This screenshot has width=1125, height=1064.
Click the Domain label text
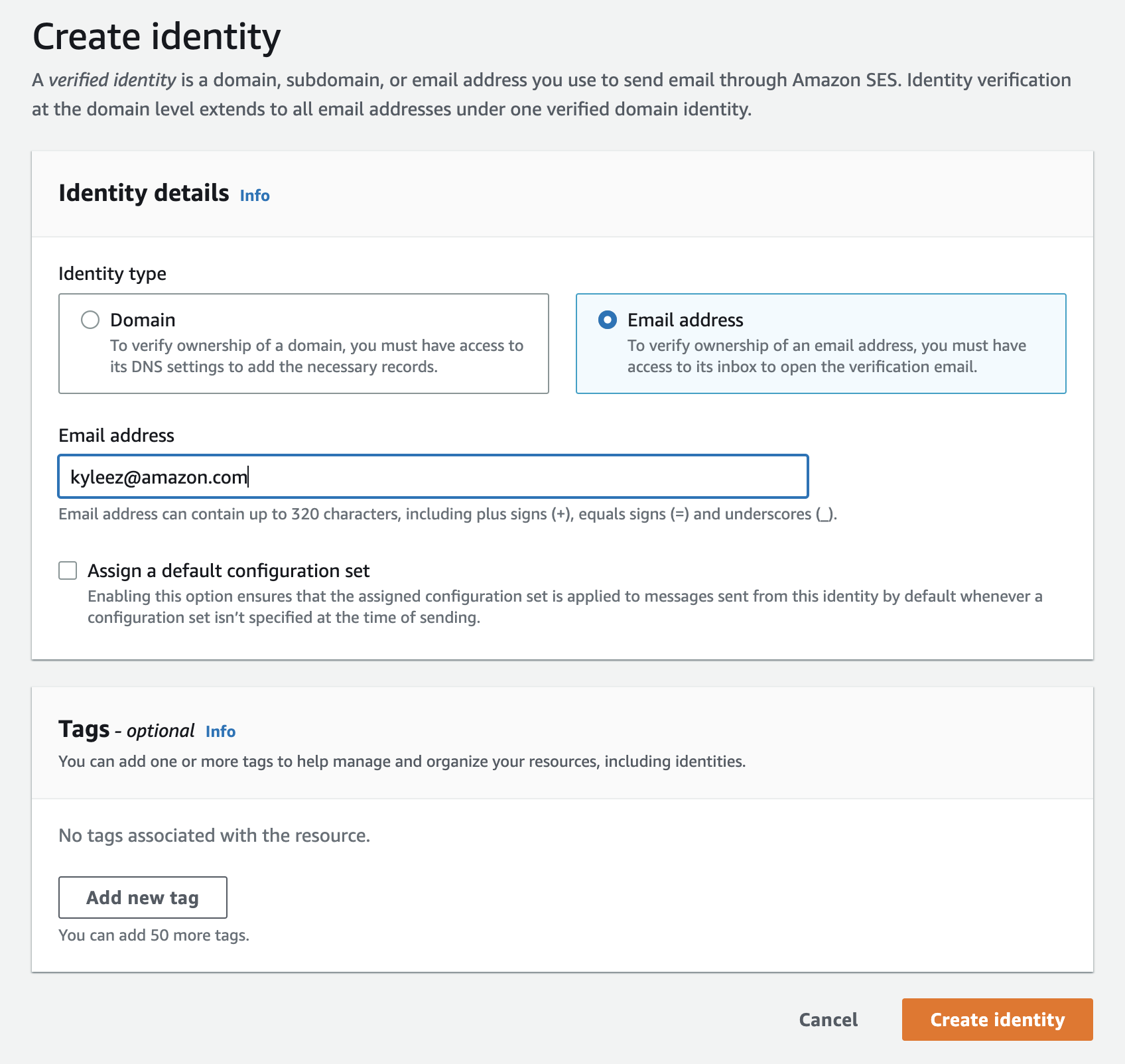click(143, 320)
